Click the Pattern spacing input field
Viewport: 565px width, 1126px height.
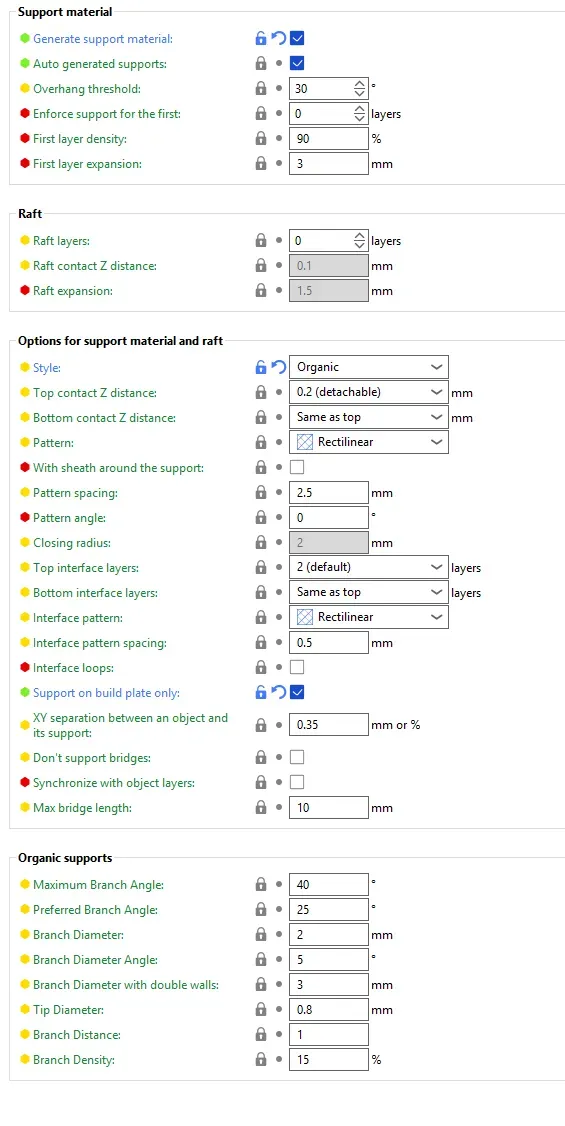pos(329,493)
